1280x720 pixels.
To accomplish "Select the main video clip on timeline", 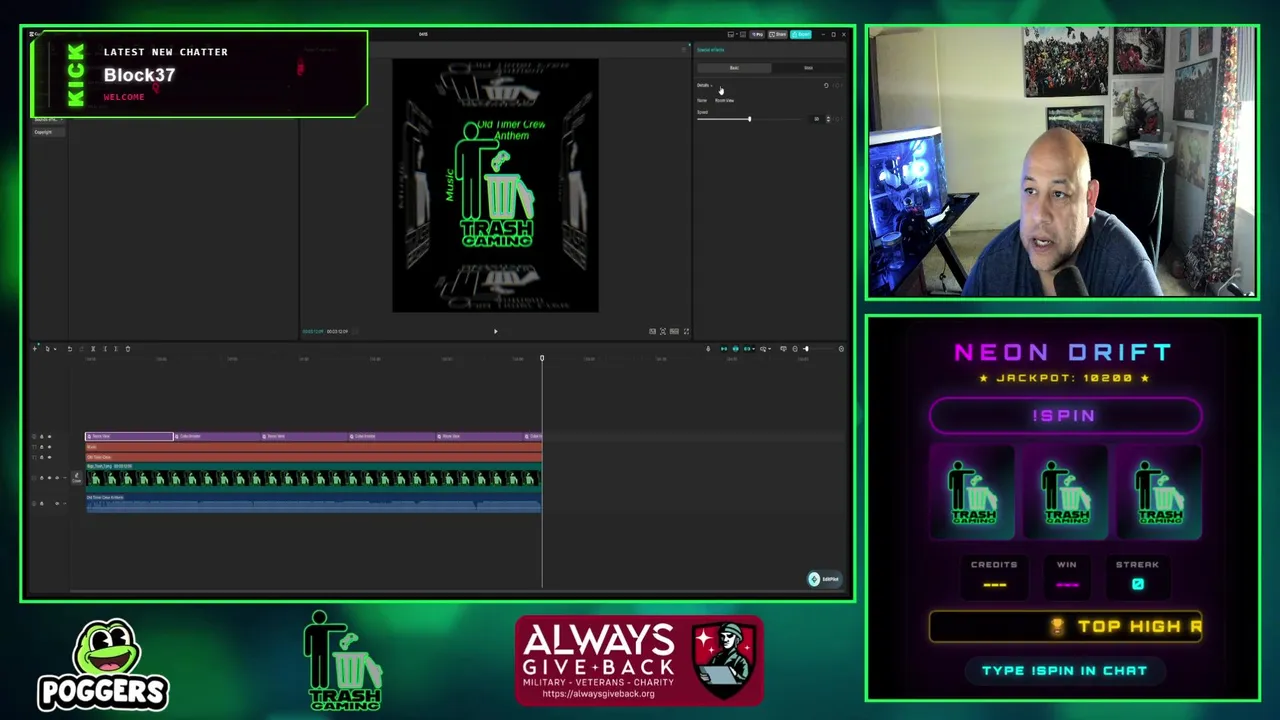I will pyautogui.click(x=313, y=475).
